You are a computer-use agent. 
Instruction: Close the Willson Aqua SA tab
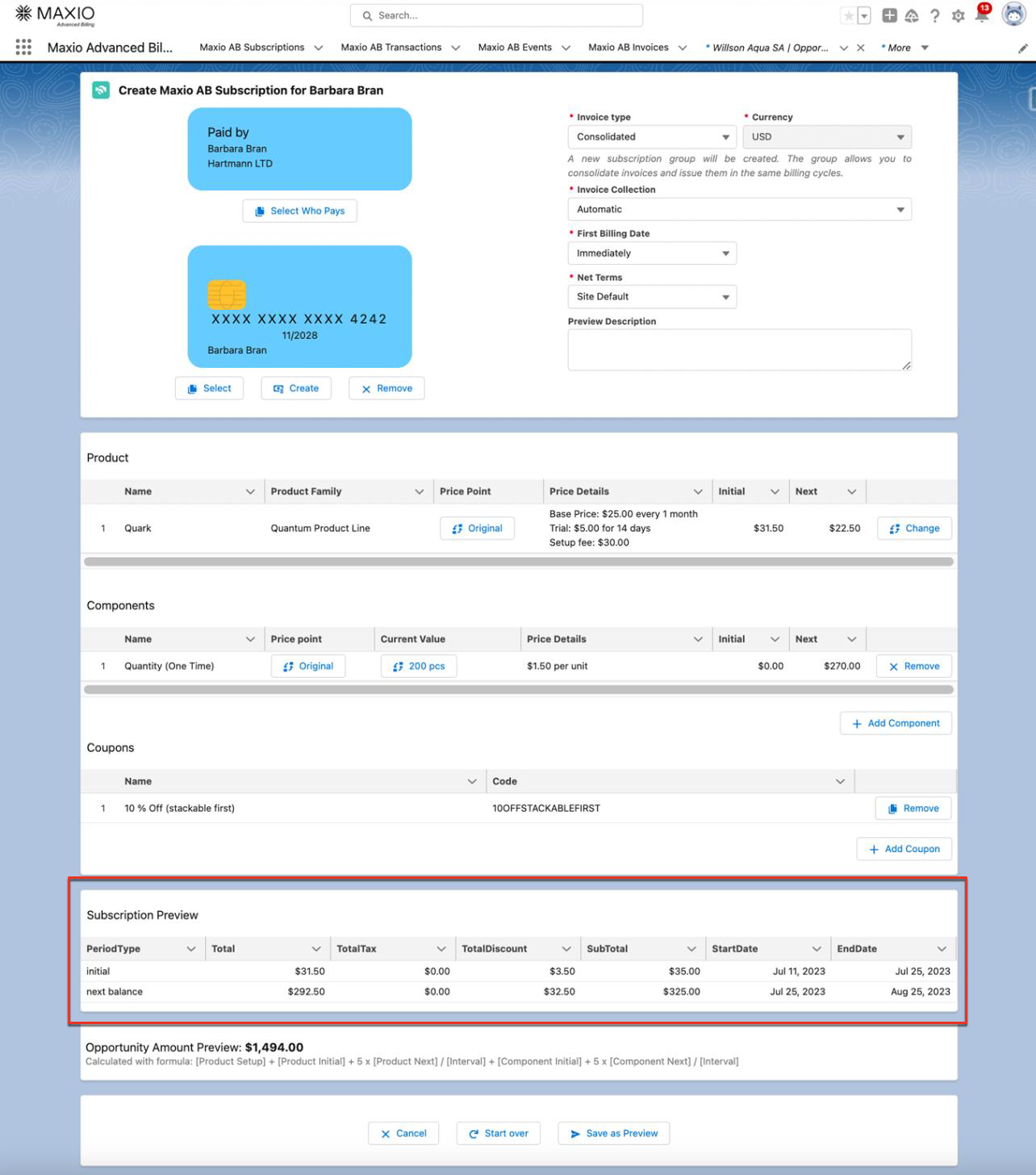861,48
